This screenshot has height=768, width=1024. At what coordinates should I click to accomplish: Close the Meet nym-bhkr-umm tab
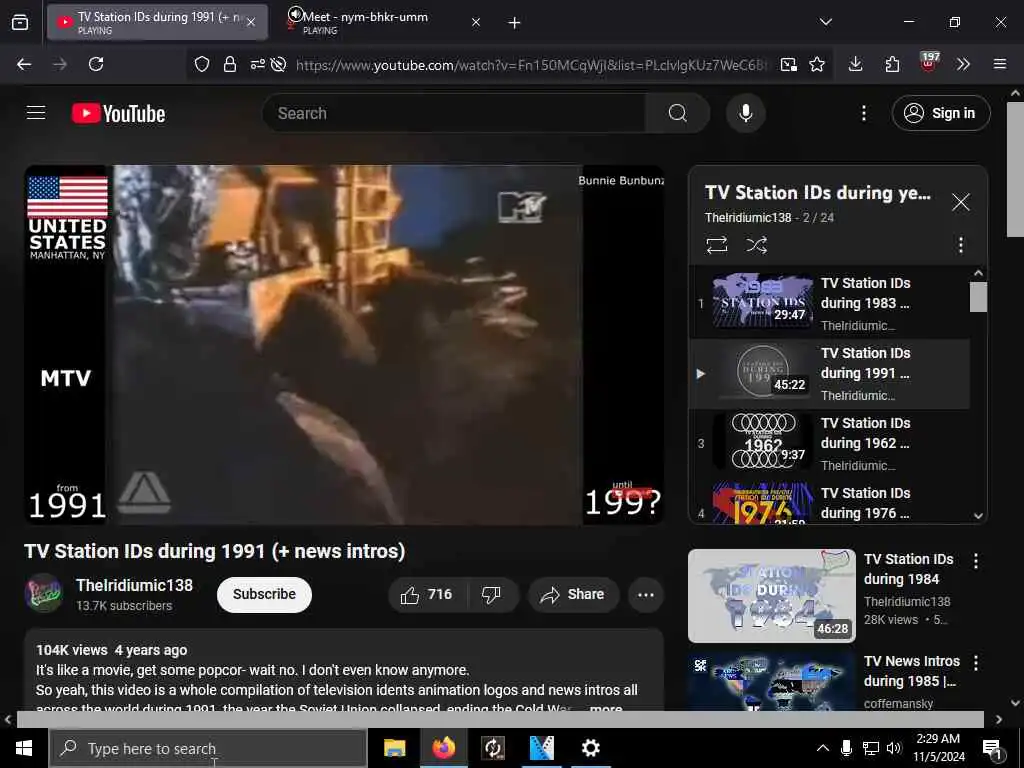[476, 23]
